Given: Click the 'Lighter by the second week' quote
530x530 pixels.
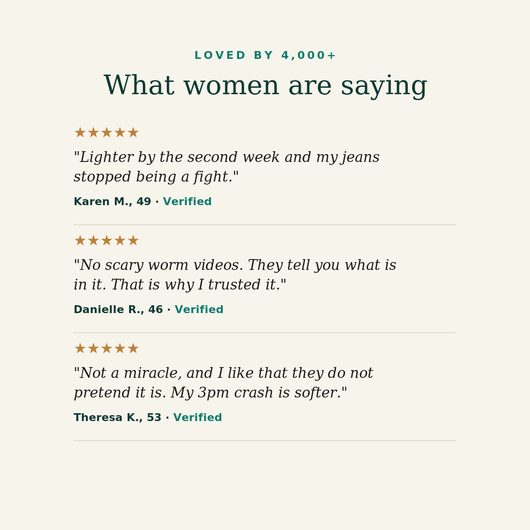Looking at the screenshot, I should pos(226,167).
